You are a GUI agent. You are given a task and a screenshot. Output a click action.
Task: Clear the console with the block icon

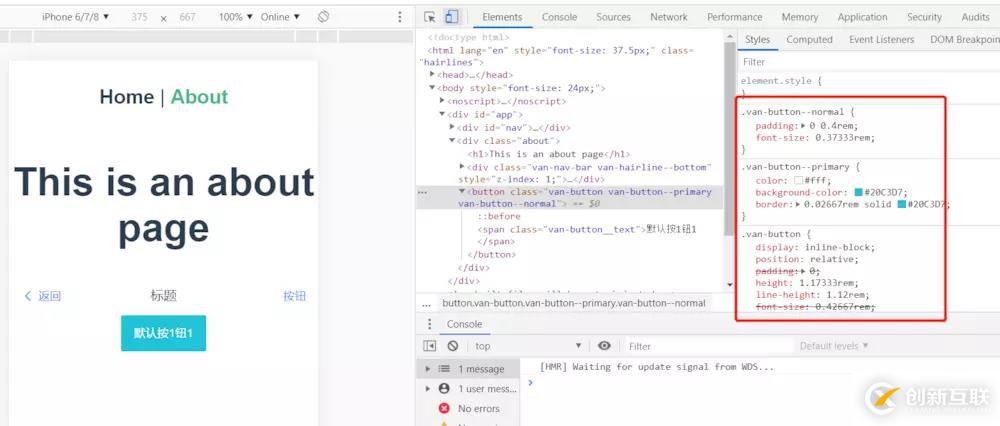tap(453, 346)
